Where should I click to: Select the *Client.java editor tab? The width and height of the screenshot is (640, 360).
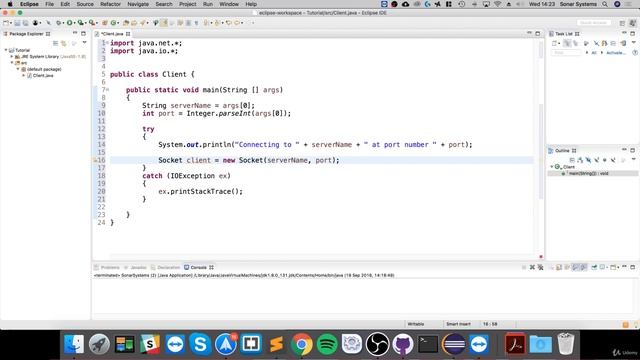(112, 34)
